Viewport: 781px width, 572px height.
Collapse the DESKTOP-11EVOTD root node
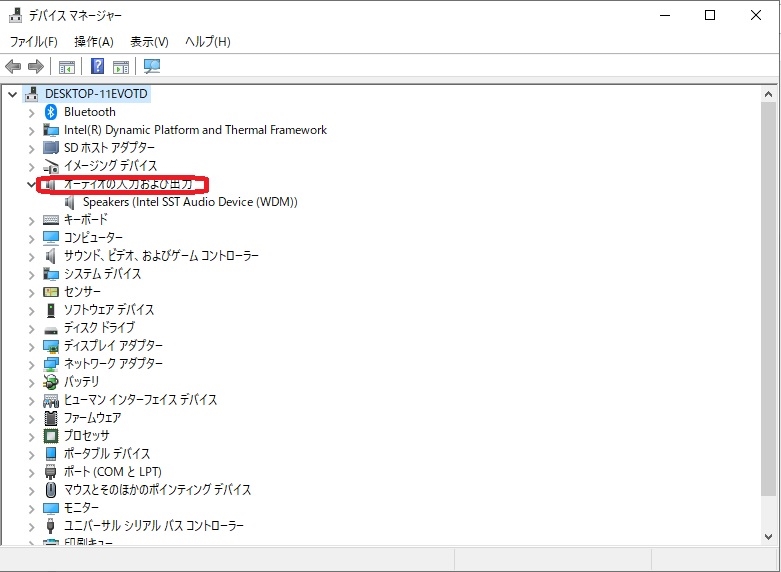point(13,94)
